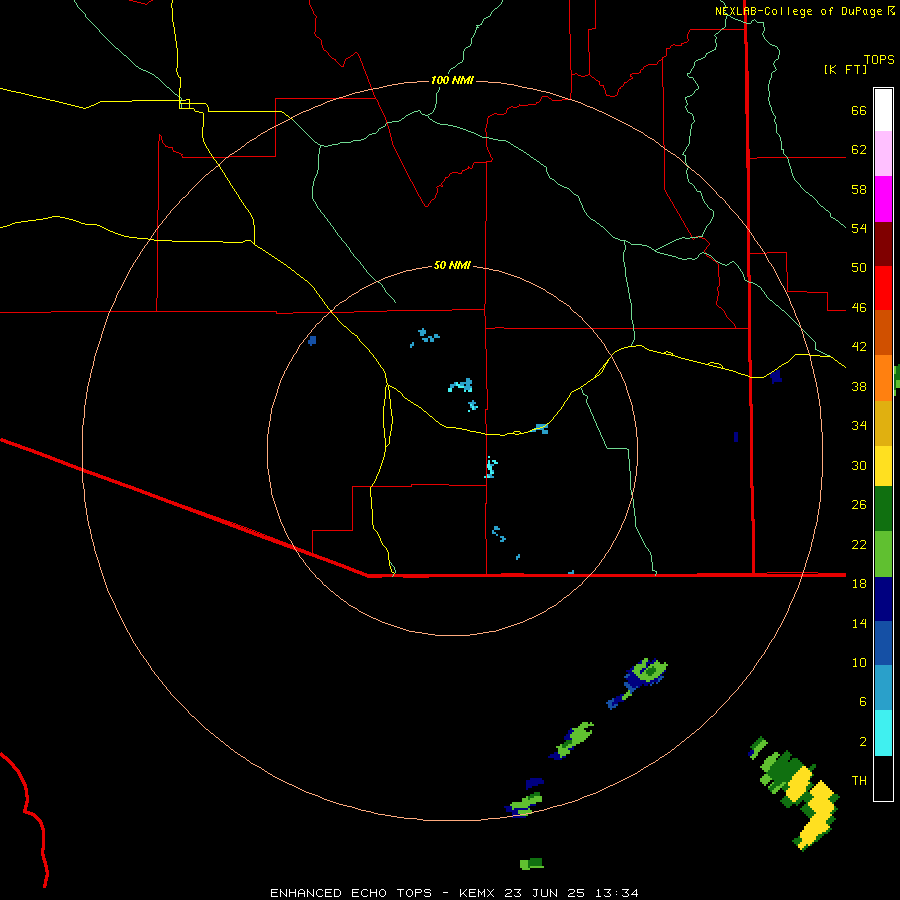This screenshot has height=900, width=900.
Task: Click the "66" legend value
Action: click(x=859, y=111)
